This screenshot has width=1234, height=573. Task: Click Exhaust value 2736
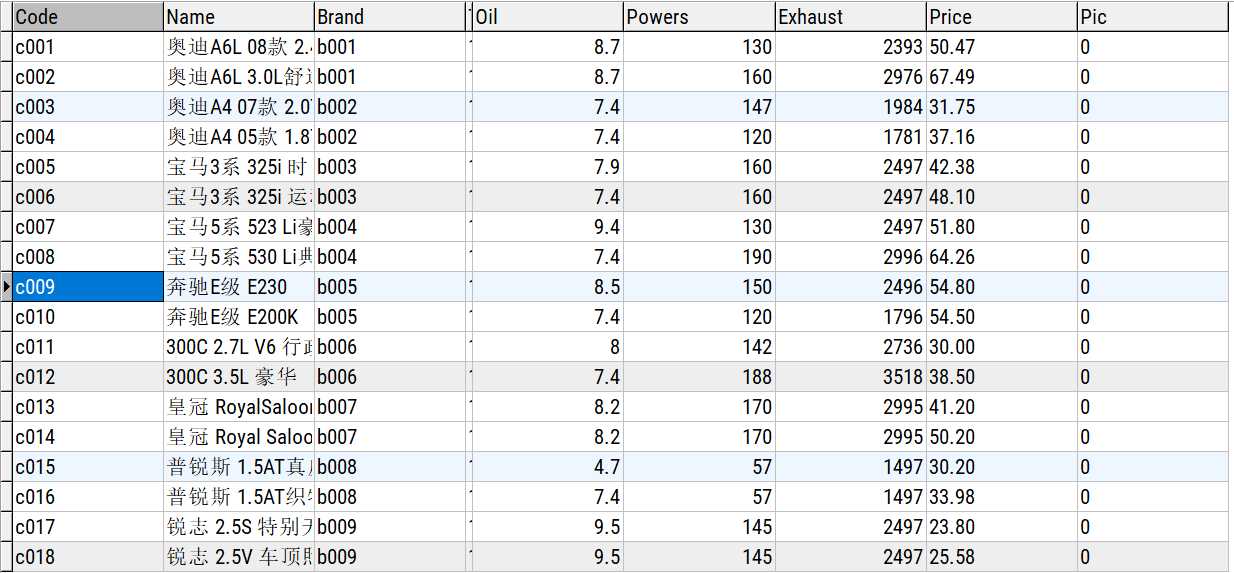851,347
